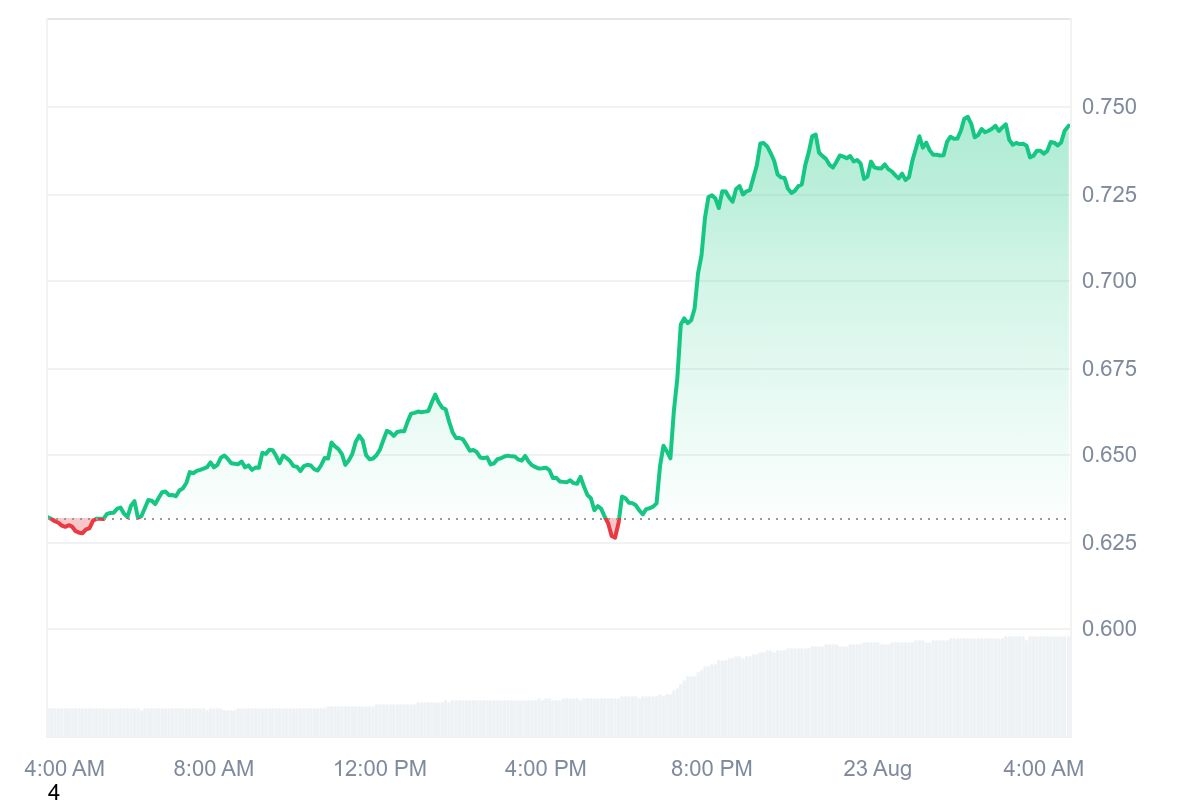Click the final point of the green price line
The height and width of the screenshot is (800, 1200).
[x=1068, y=126]
